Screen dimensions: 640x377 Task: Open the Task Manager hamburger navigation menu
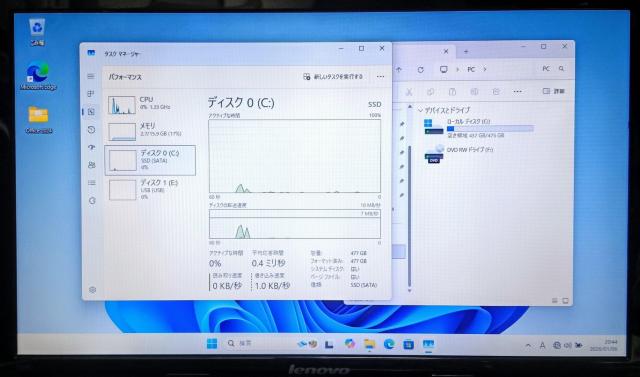click(91, 76)
